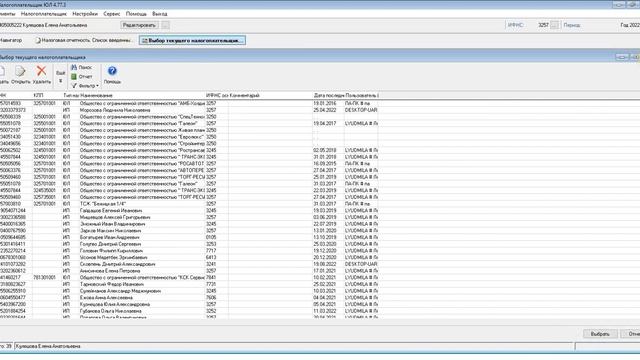Click the Создать new document icon
The height and width of the screenshot is (360, 640).
click(2, 72)
